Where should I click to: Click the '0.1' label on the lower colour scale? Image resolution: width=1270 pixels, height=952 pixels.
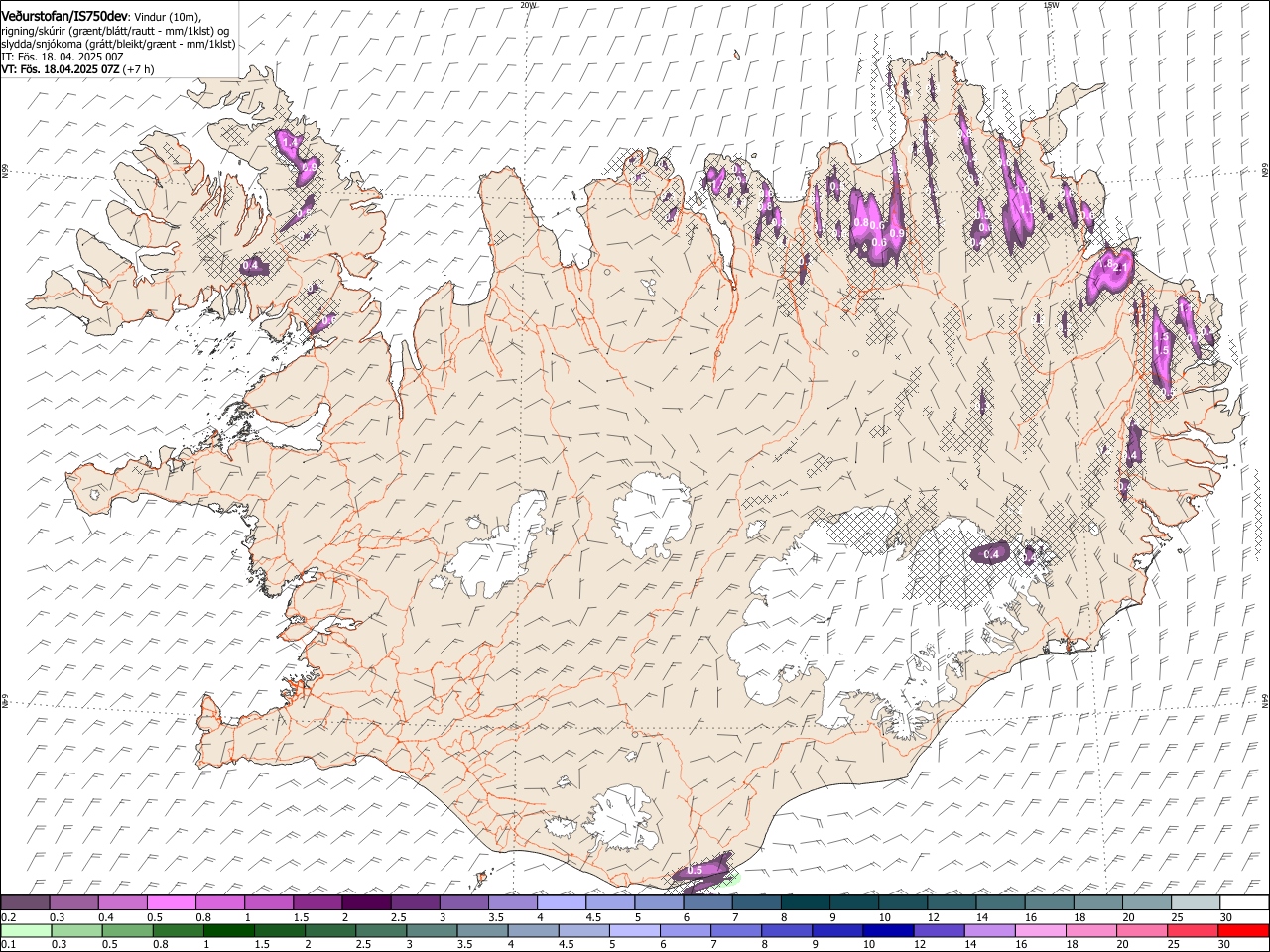pyautogui.click(x=8, y=945)
